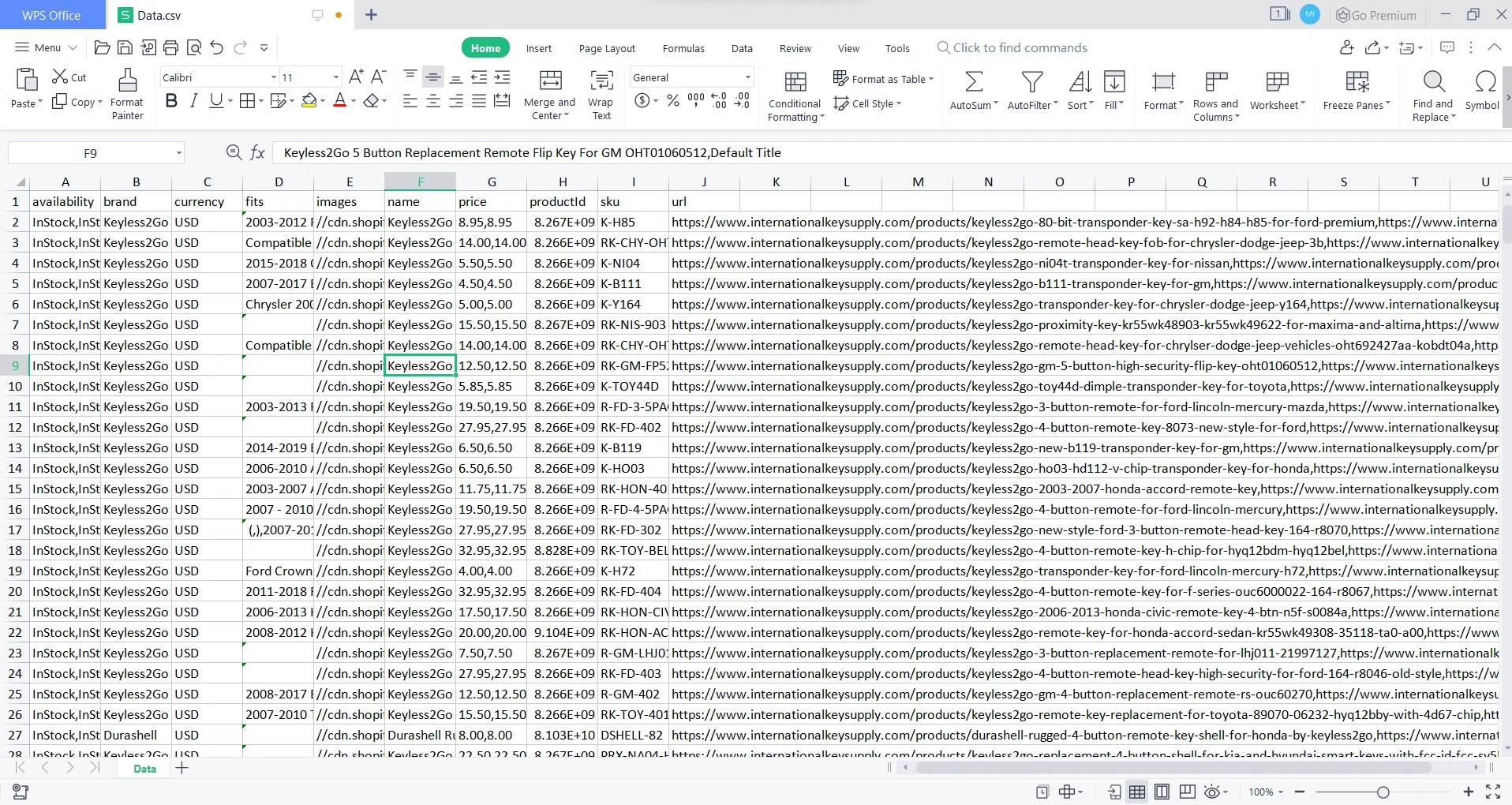Apply the yellow fill color
Viewport: 1512px width, 805px height.
[x=309, y=100]
